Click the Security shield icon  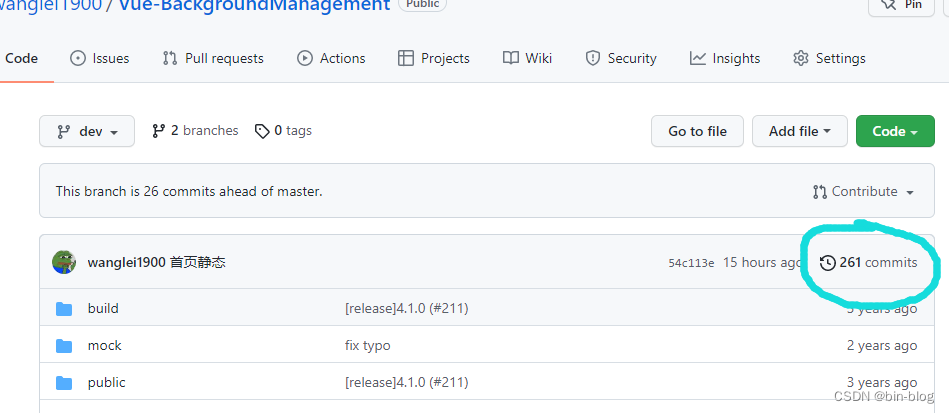[593, 59]
